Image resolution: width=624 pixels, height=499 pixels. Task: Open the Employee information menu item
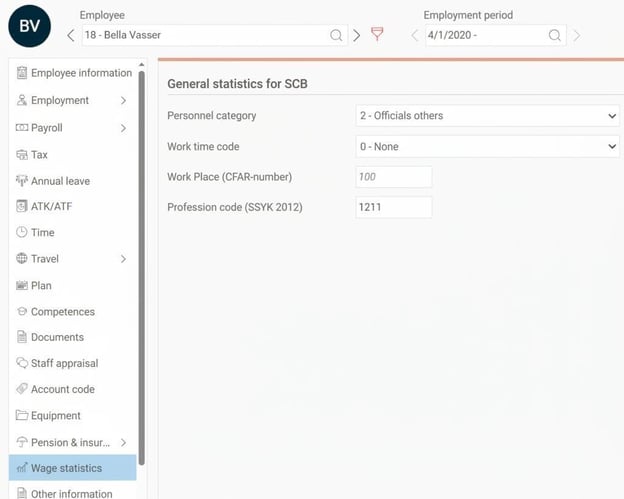click(x=73, y=73)
